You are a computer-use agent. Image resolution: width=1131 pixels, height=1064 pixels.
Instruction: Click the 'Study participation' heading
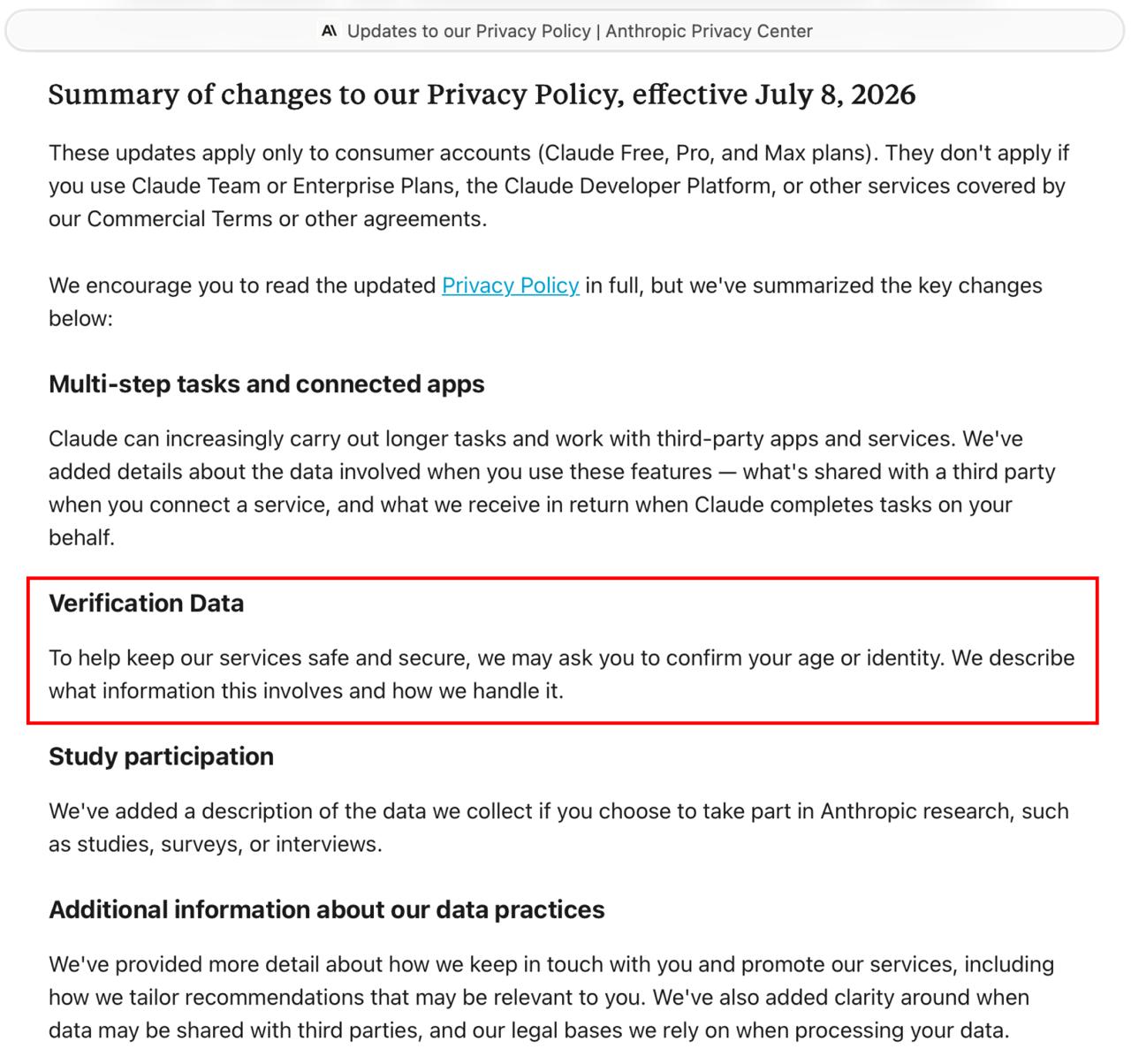[161, 756]
